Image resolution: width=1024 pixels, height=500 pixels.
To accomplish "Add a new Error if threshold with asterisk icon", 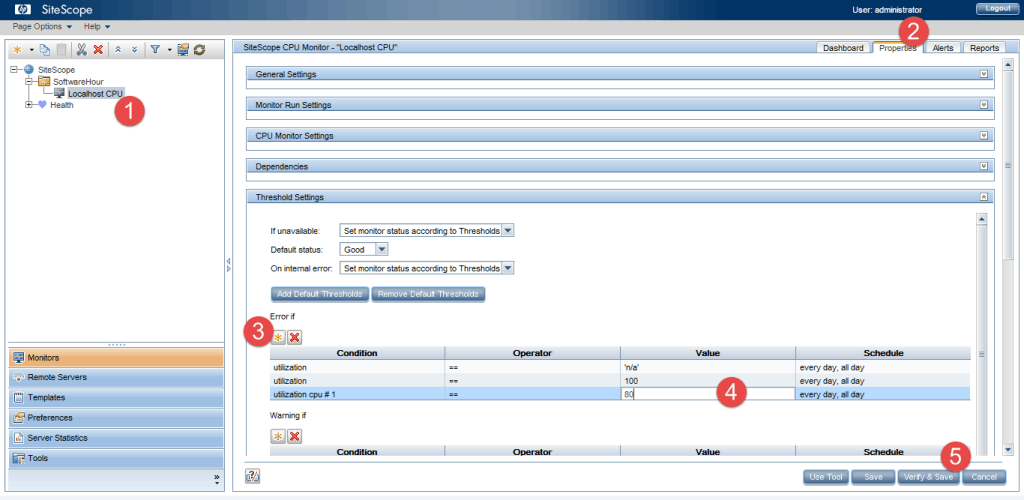I will [x=278, y=337].
